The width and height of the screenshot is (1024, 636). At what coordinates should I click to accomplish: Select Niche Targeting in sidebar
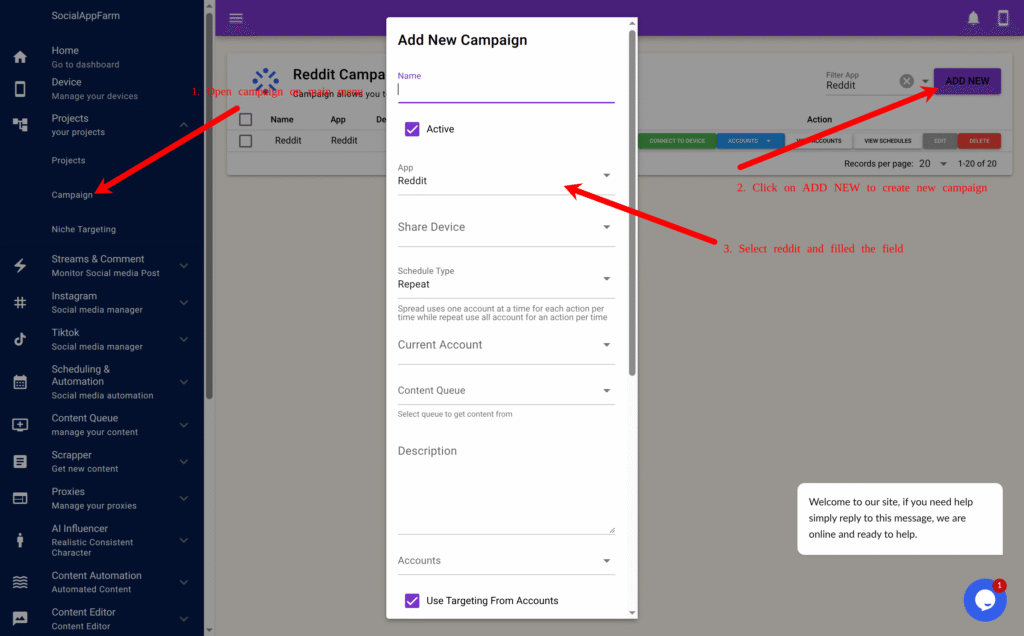(x=84, y=230)
